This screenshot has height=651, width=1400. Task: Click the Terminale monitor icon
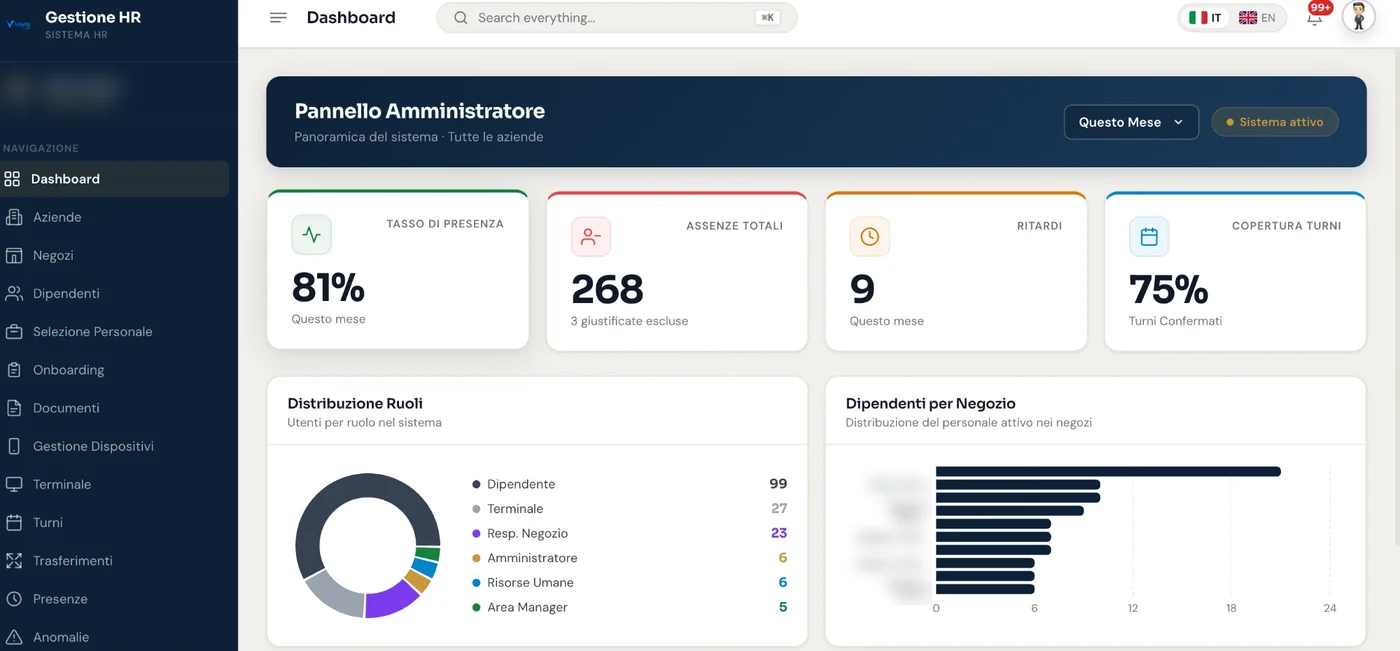(14, 484)
